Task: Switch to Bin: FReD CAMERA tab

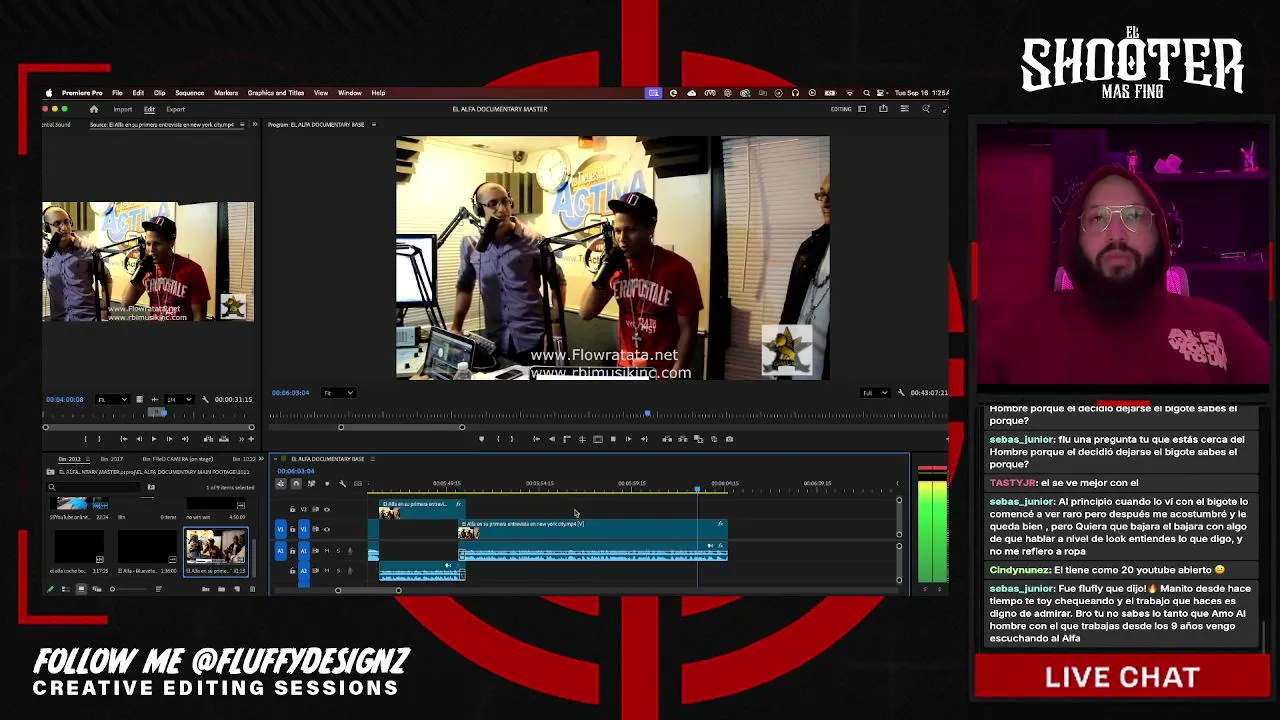Action: tap(177, 459)
